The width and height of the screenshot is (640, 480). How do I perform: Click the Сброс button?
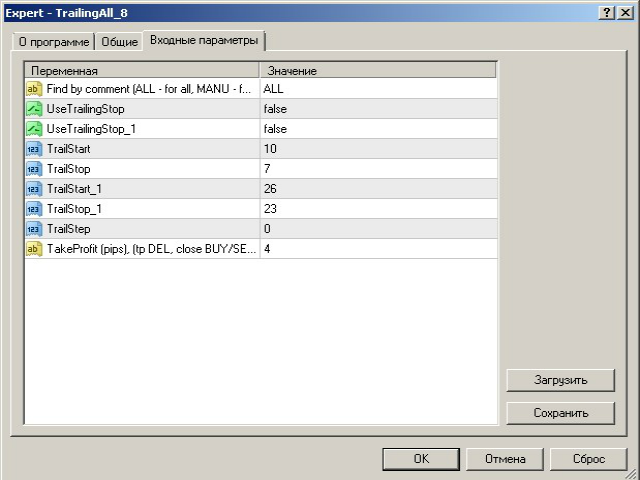589,459
